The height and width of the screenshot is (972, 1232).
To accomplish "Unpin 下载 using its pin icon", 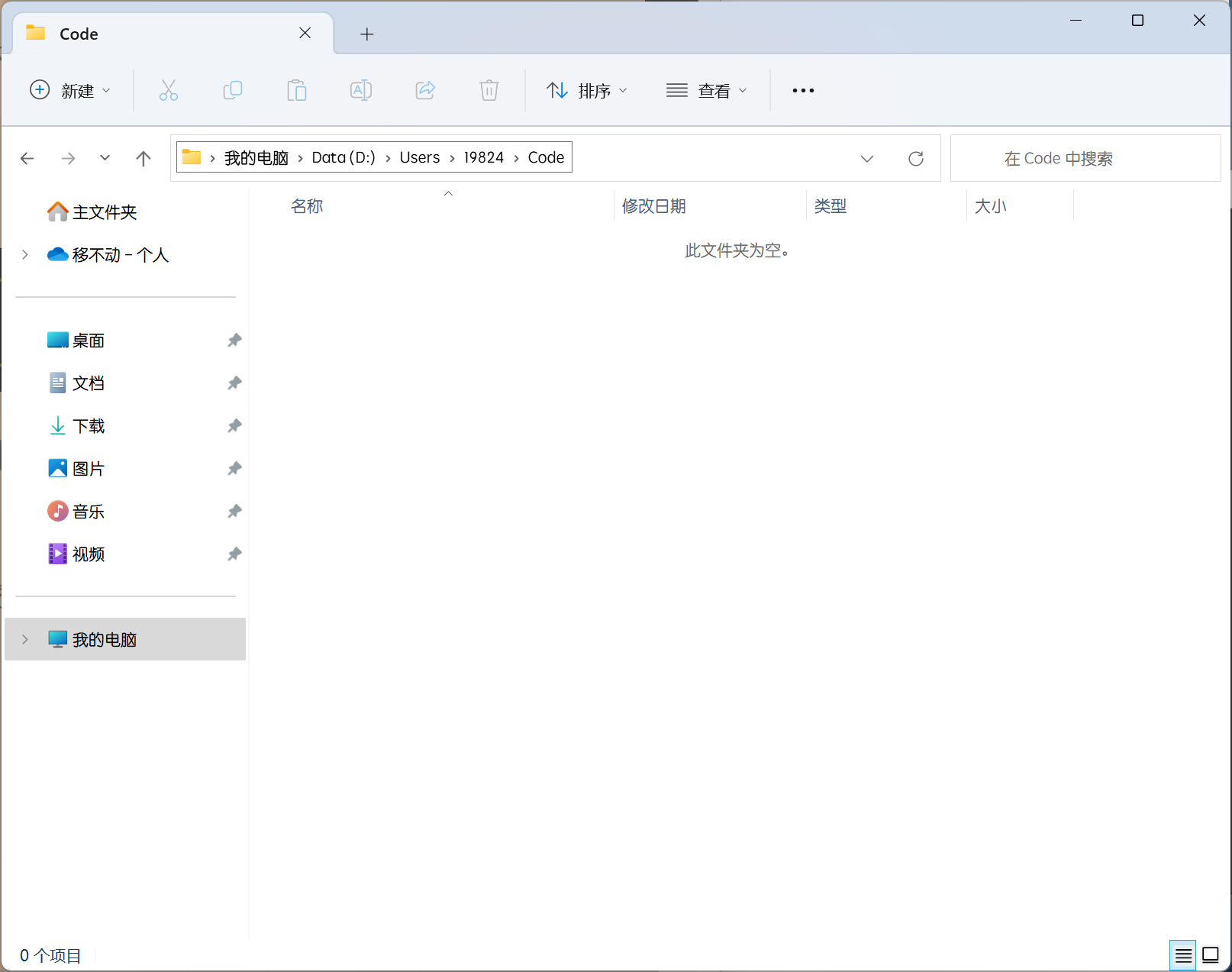I will [234, 426].
